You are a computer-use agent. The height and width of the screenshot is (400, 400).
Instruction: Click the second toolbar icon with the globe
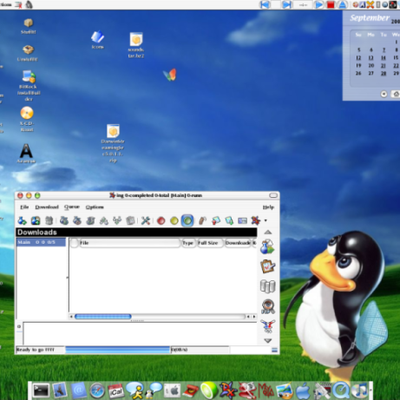pyautogui.click(x=35, y=220)
